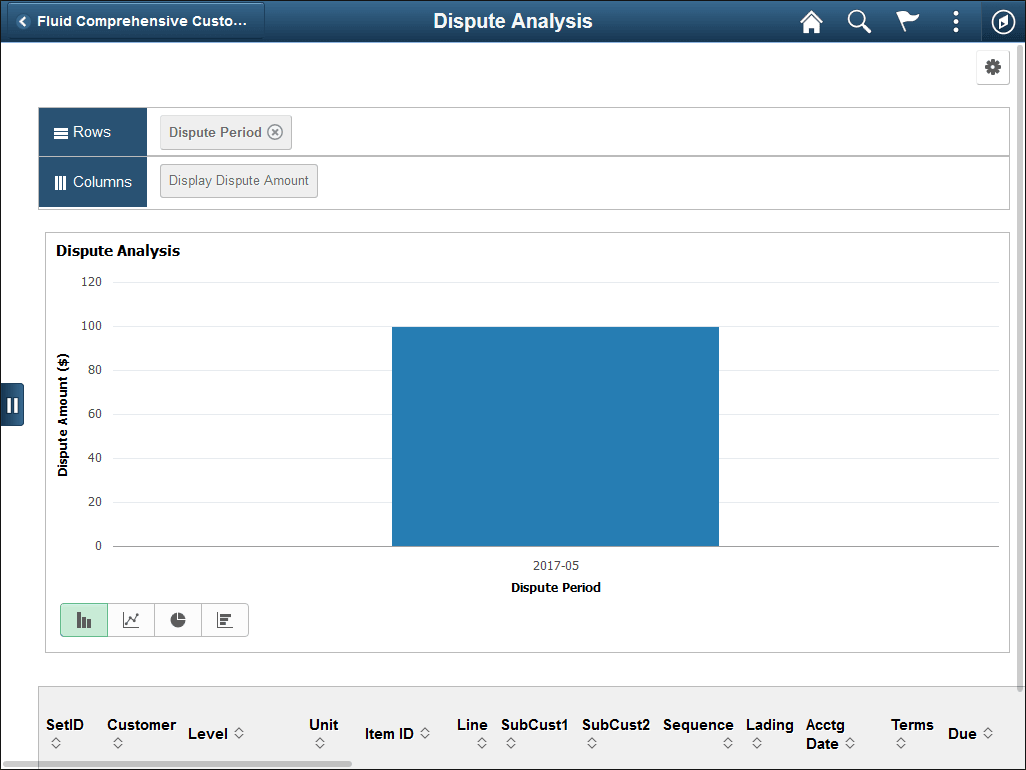Click the notifications flag icon
The height and width of the screenshot is (770, 1026).
point(907,21)
